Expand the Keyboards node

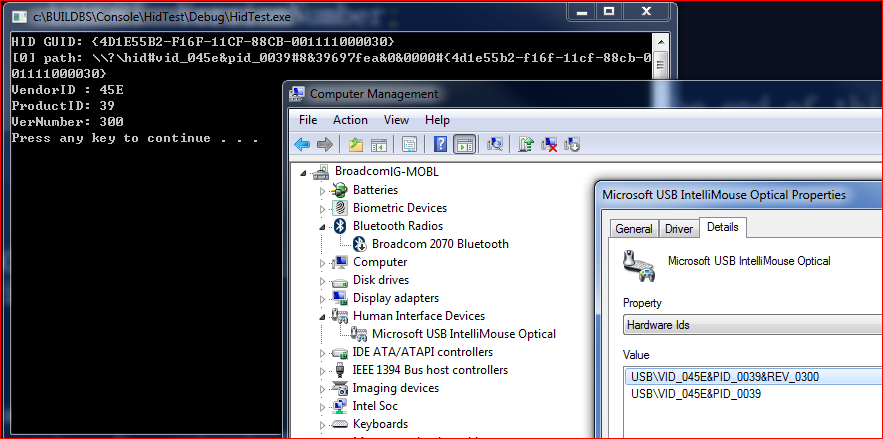tap(323, 425)
